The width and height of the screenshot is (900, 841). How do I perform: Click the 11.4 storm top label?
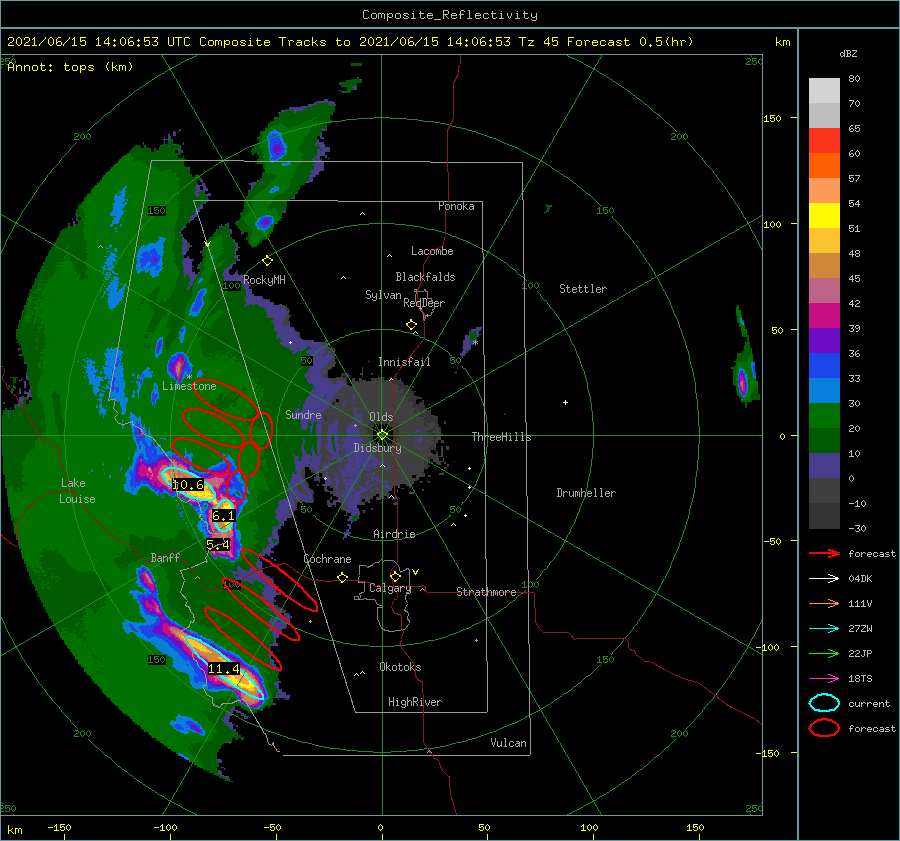224,668
